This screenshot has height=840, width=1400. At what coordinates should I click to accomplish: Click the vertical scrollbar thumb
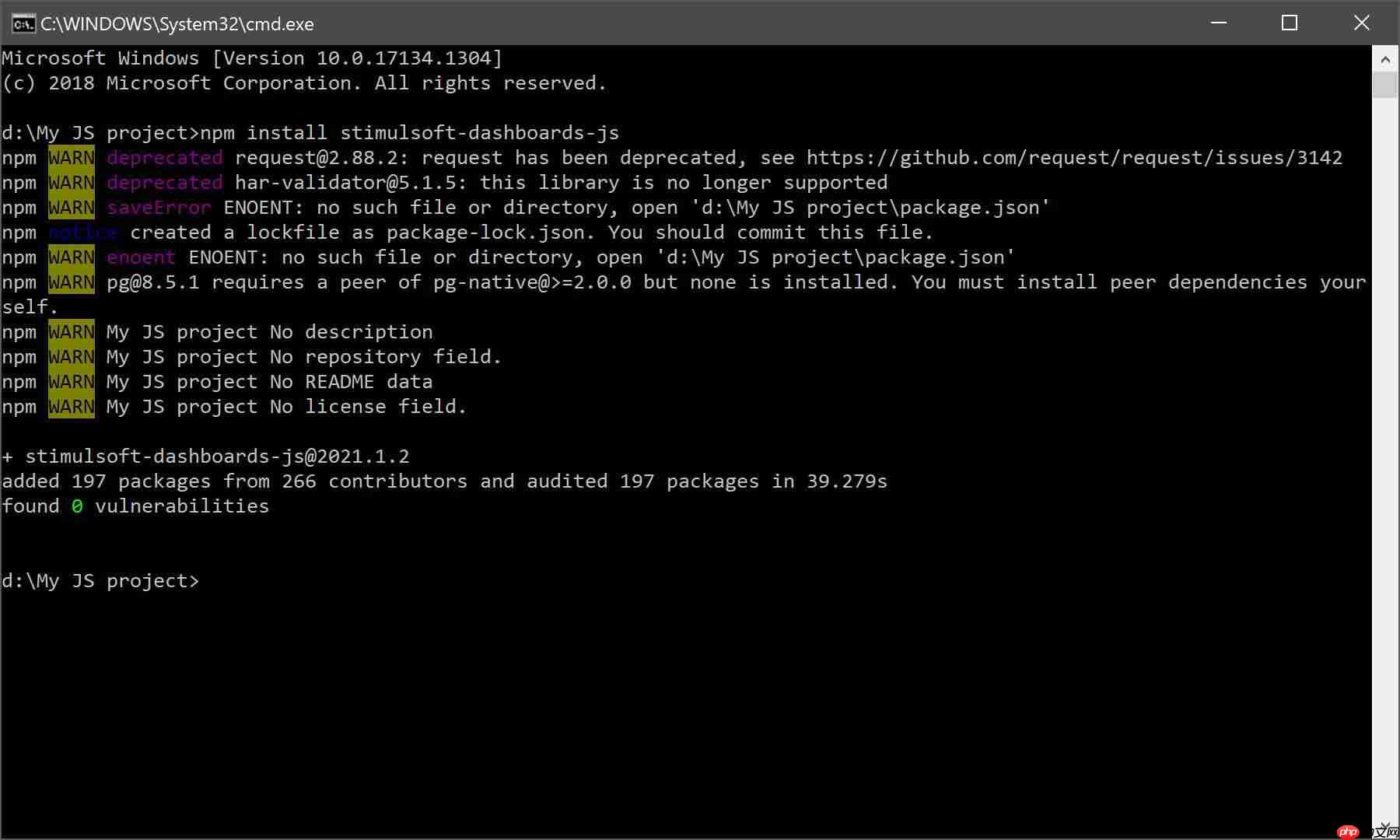1385,84
